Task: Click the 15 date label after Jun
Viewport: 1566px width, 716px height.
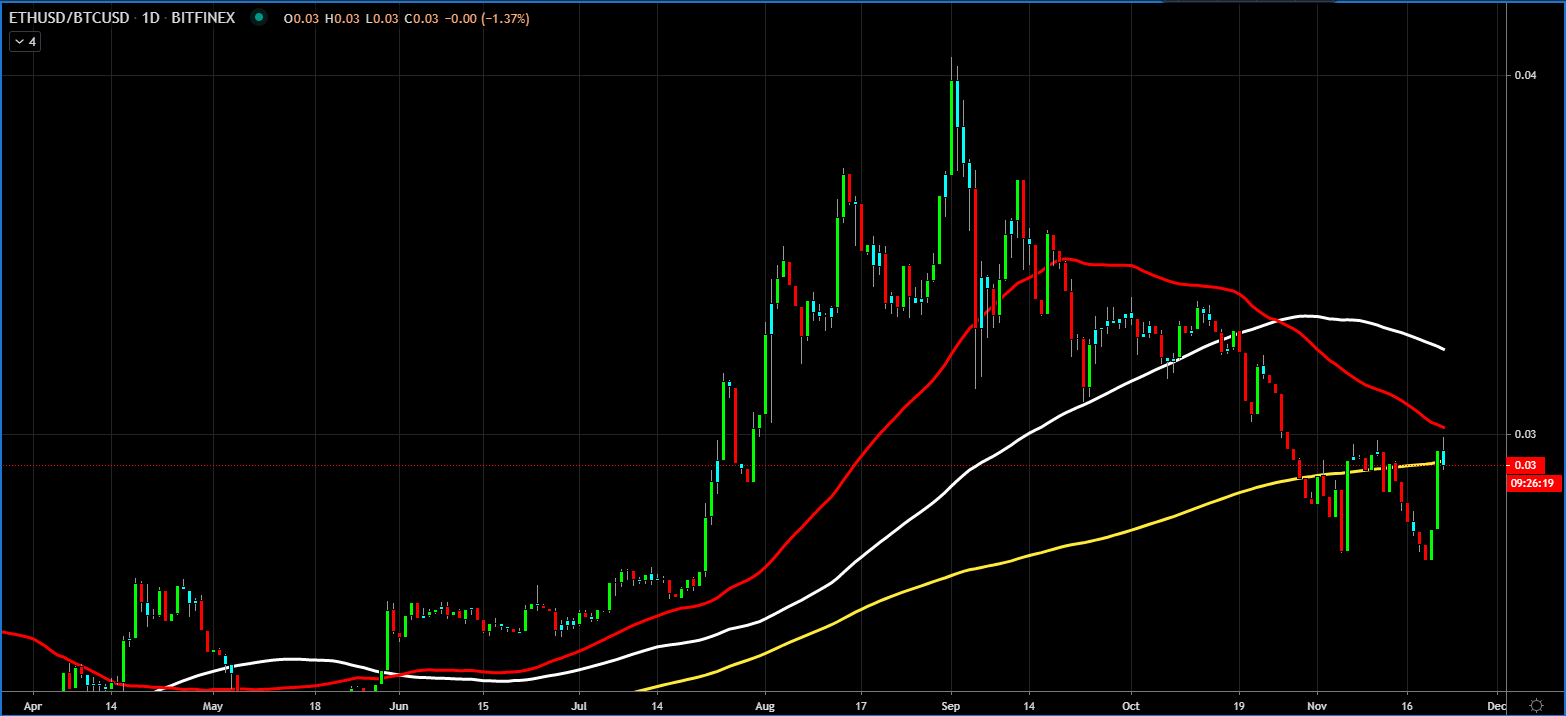Action: coord(483,704)
